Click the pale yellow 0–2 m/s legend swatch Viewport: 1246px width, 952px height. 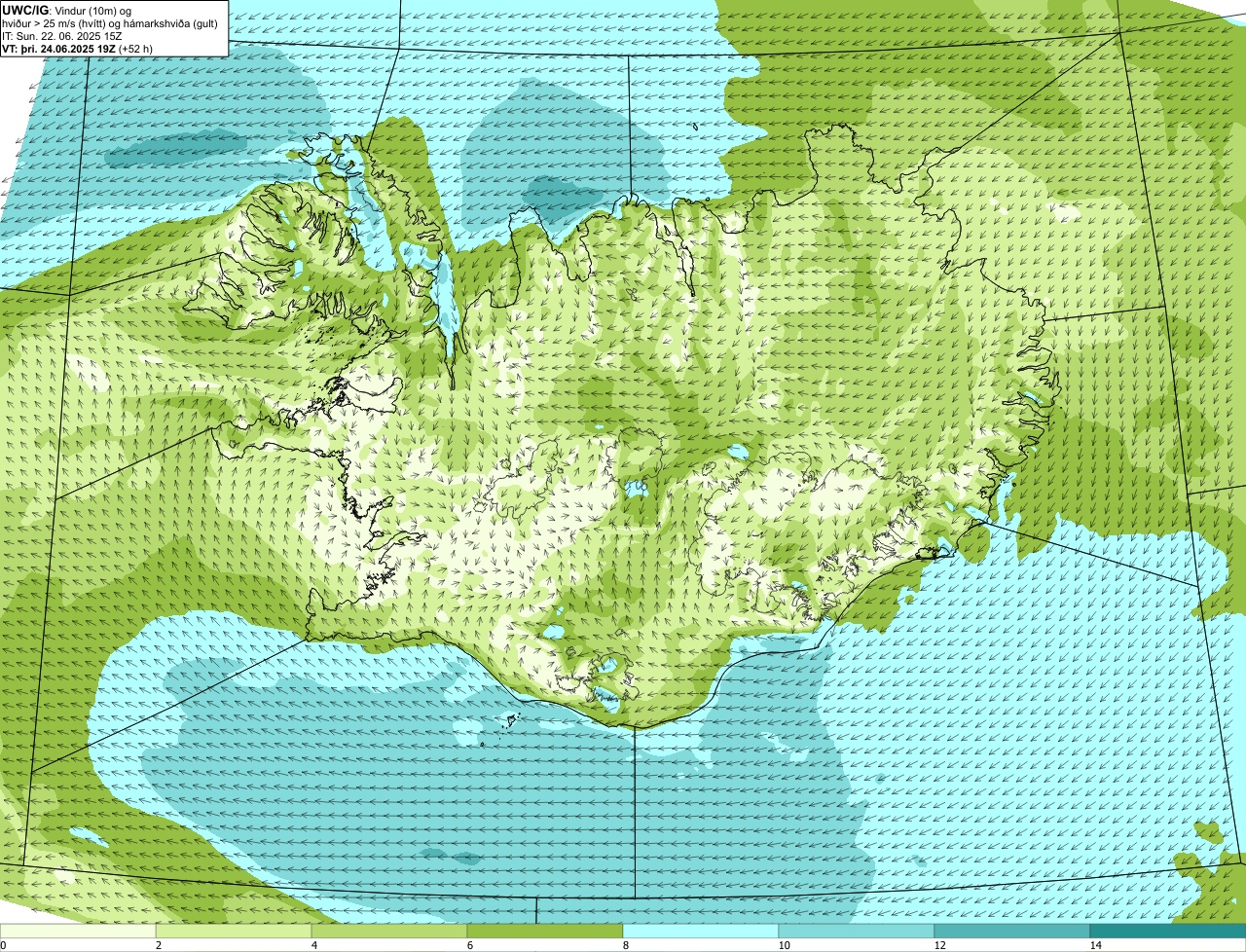point(78,931)
